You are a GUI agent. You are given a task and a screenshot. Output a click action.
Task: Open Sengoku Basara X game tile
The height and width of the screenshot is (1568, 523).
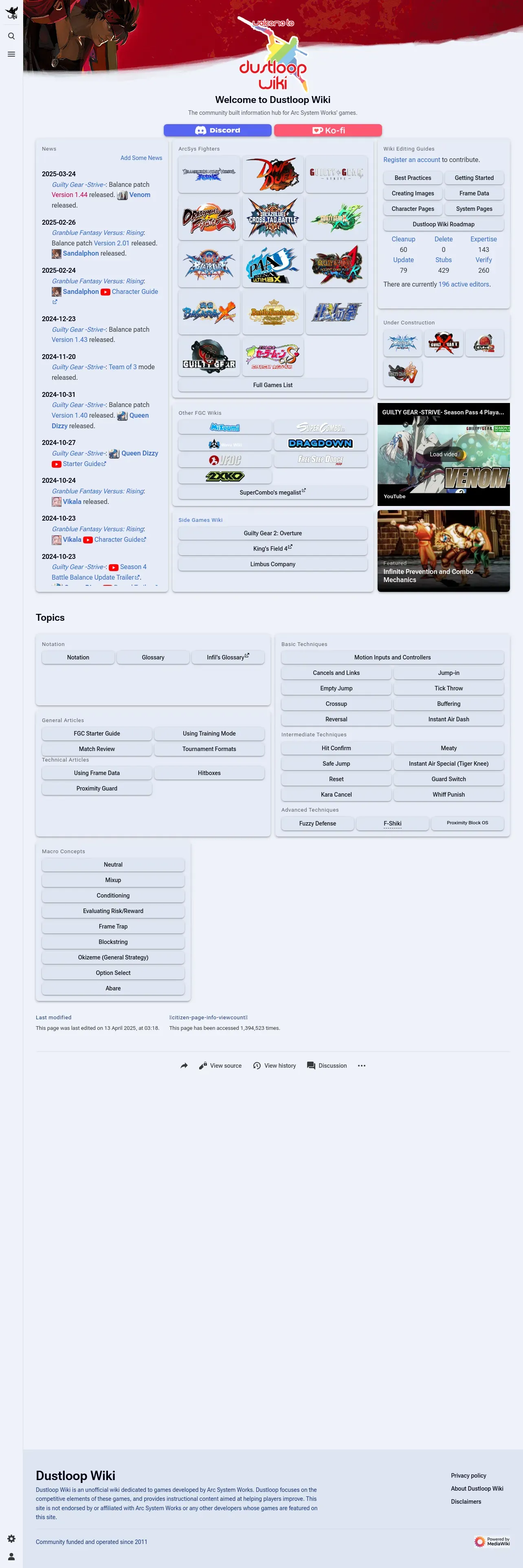[x=209, y=312]
